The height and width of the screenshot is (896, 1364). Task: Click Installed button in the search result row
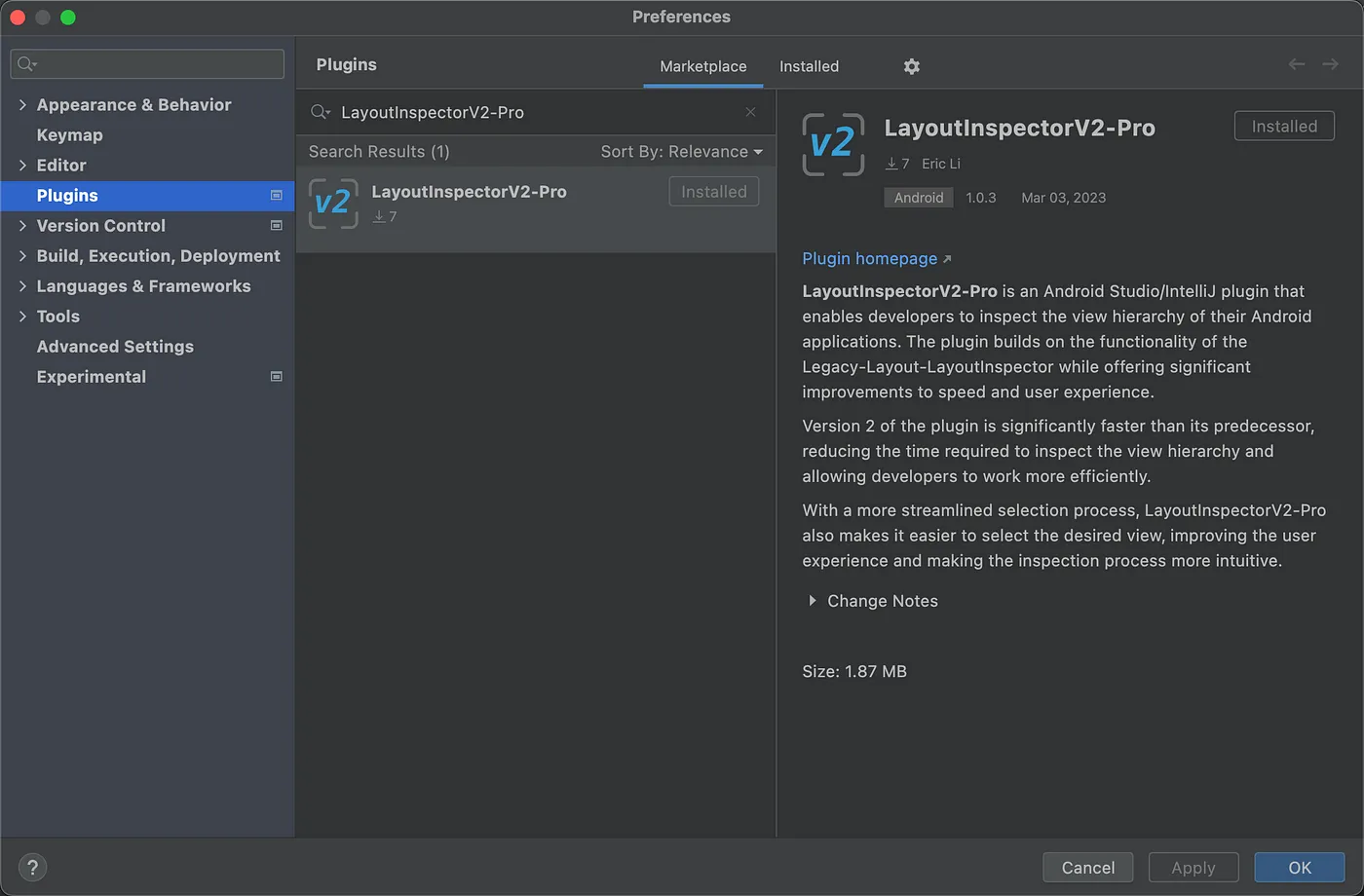tap(714, 192)
